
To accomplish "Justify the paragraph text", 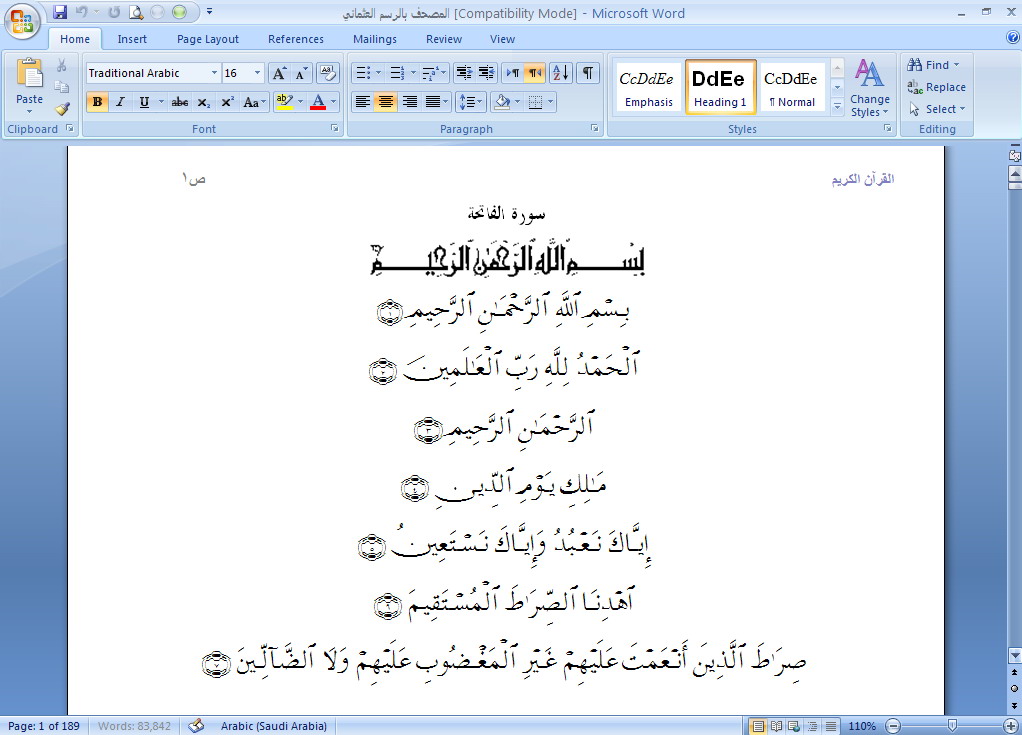I will [x=433, y=102].
